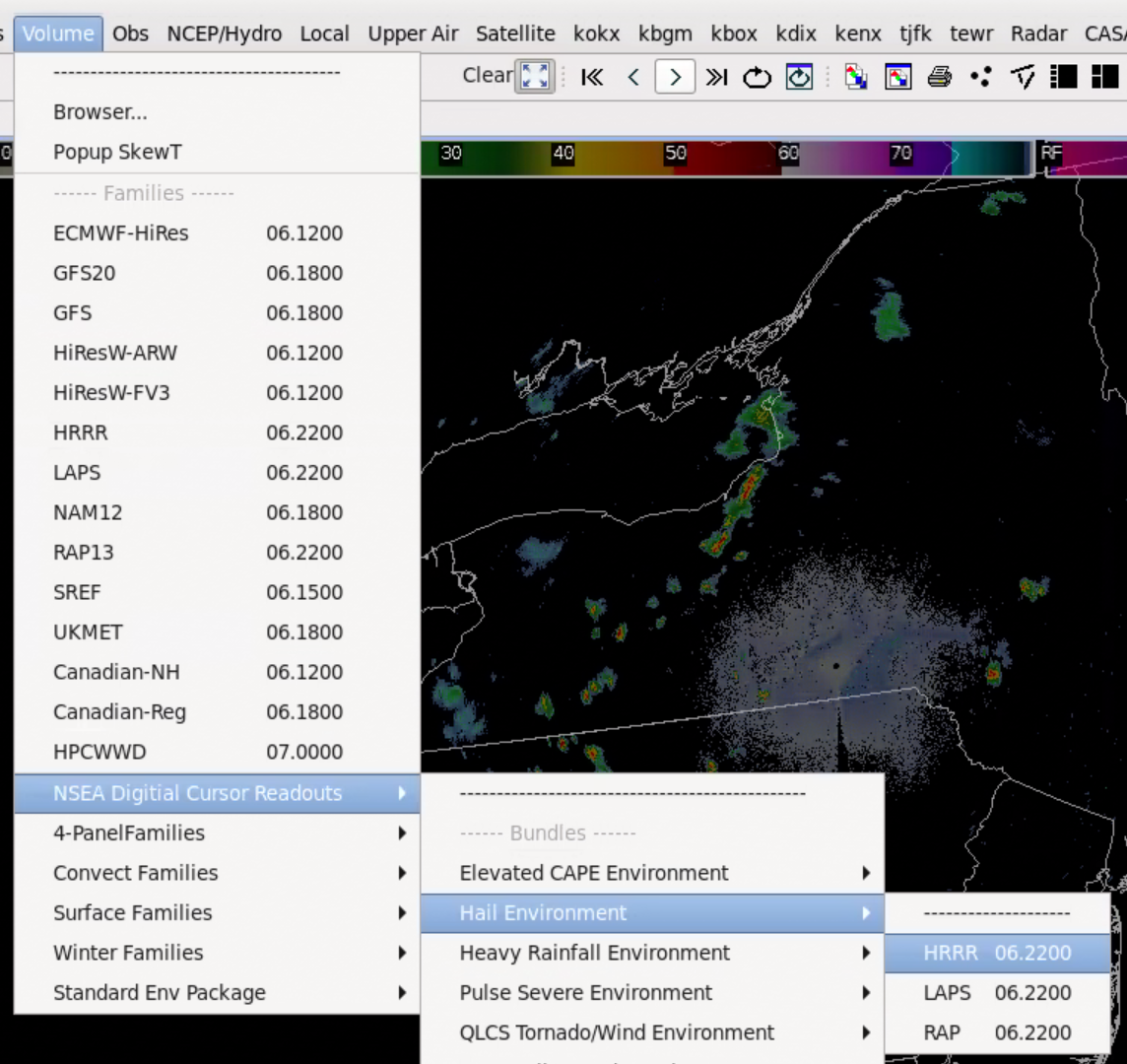
Task: Select LAPS 06.2200 under Hail Environment
Action: (x=998, y=993)
